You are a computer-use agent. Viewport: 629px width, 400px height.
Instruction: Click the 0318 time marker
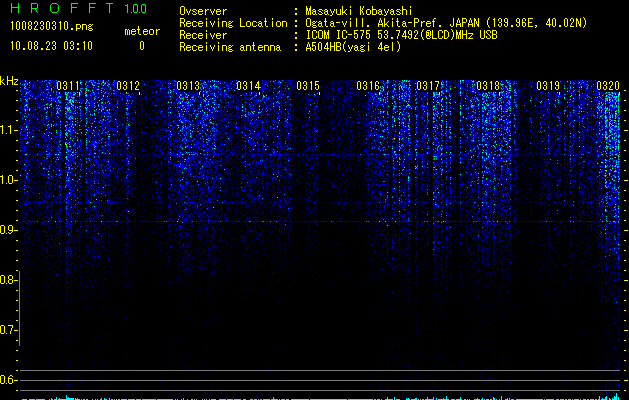488,86
